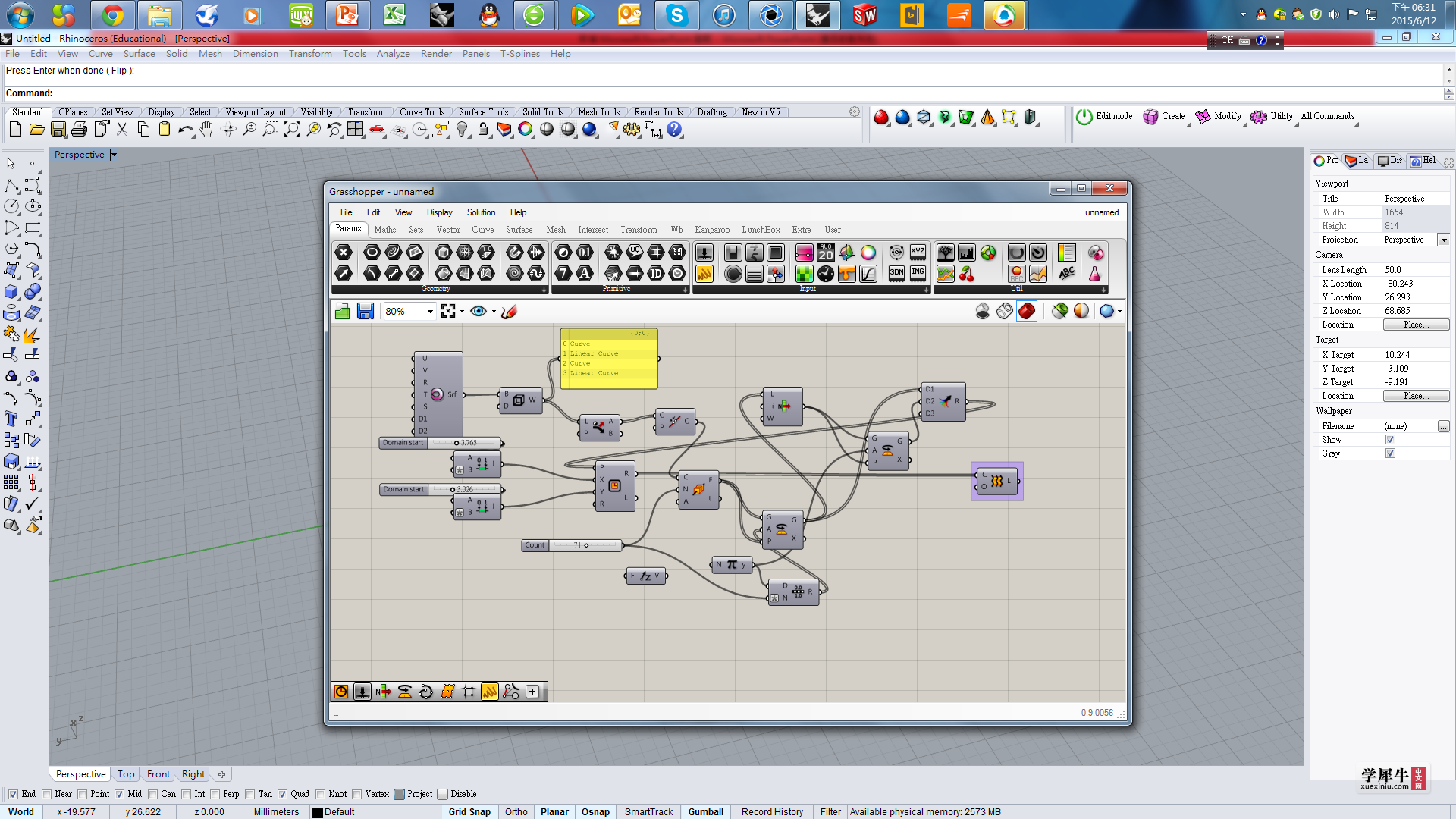Viewport: 1456px width, 819px height.
Task: Toggle the End osnap checkbox
Action: (x=13, y=794)
